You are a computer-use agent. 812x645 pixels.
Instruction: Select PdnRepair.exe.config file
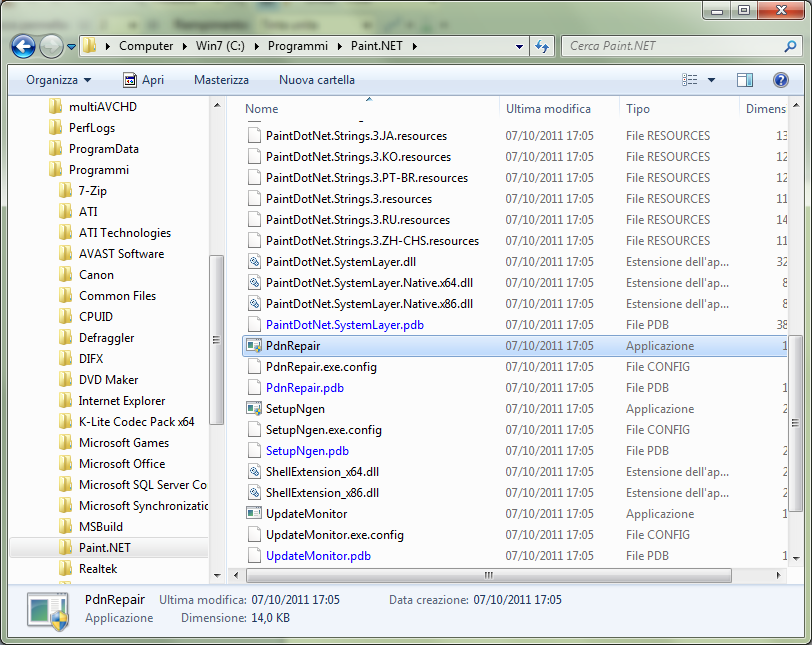pyautogui.click(x=321, y=367)
